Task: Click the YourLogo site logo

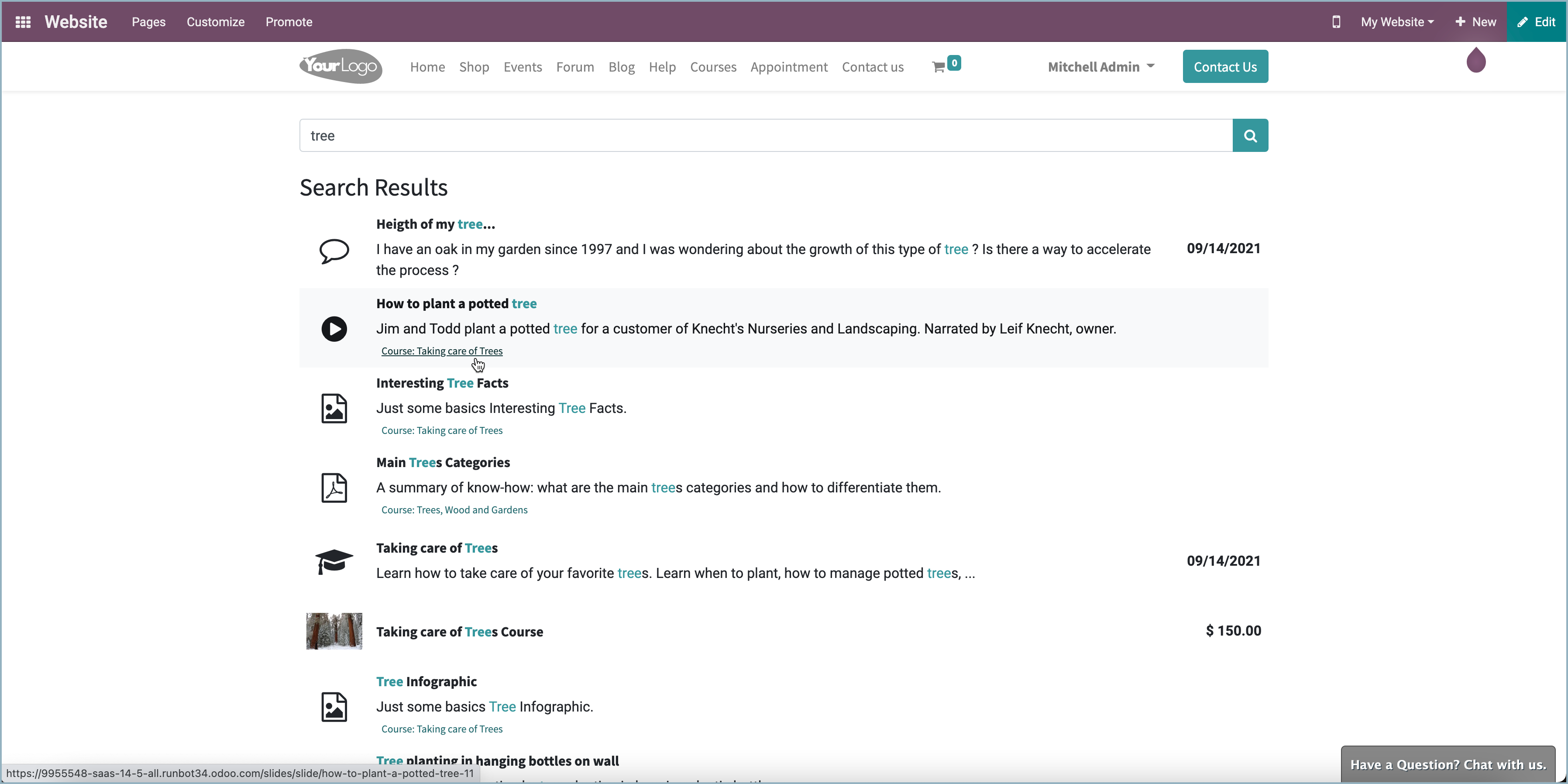Action: click(341, 66)
